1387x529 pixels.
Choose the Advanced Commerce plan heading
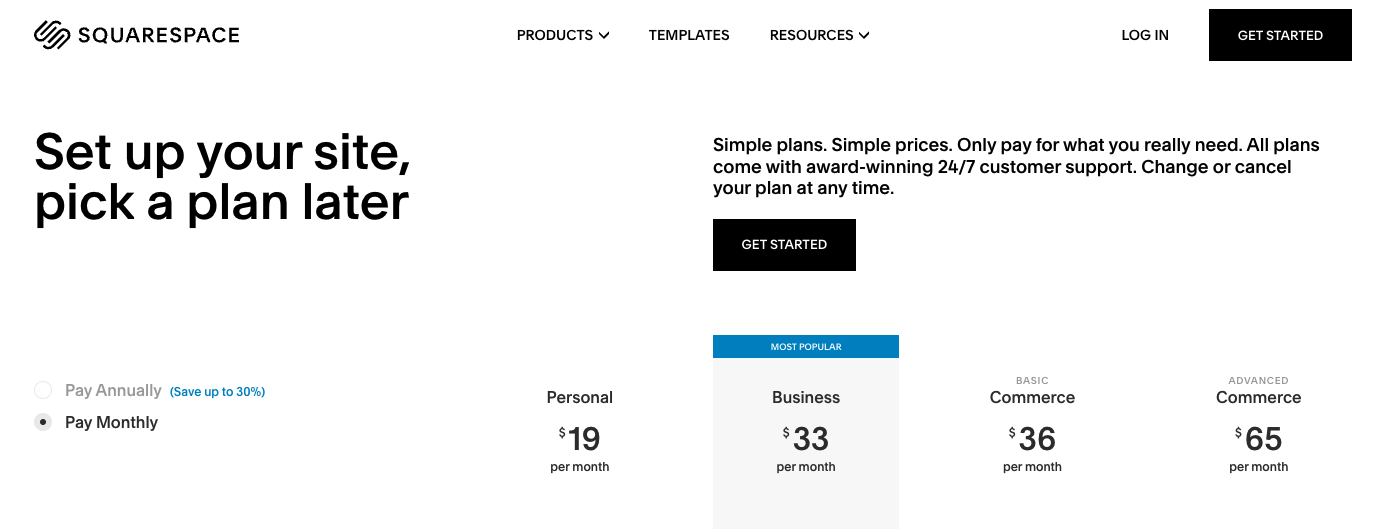1258,397
